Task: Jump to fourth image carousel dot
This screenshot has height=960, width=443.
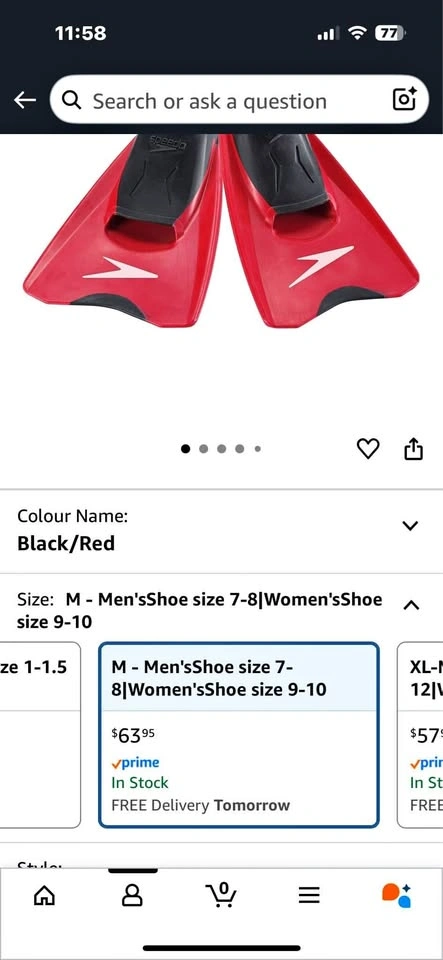Action: 240,449
